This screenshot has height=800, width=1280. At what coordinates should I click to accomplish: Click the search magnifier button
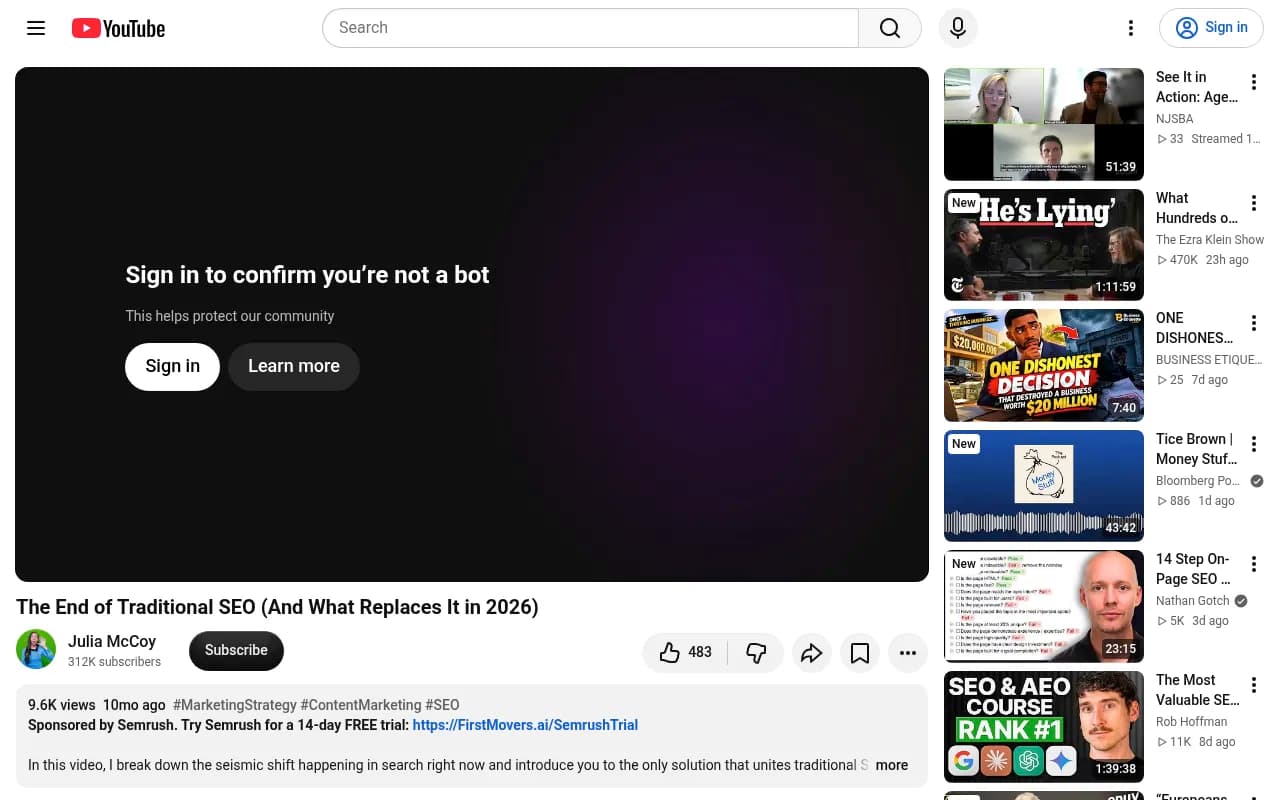point(890,28)
